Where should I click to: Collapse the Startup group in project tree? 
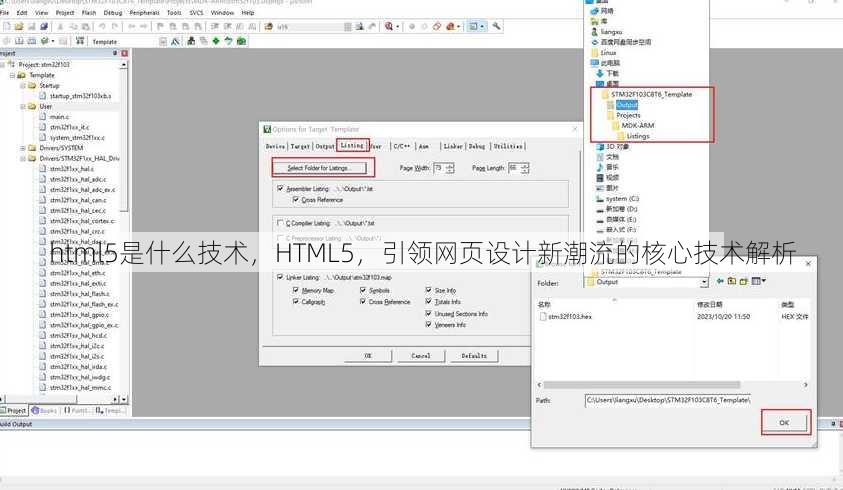click(23, 86)
